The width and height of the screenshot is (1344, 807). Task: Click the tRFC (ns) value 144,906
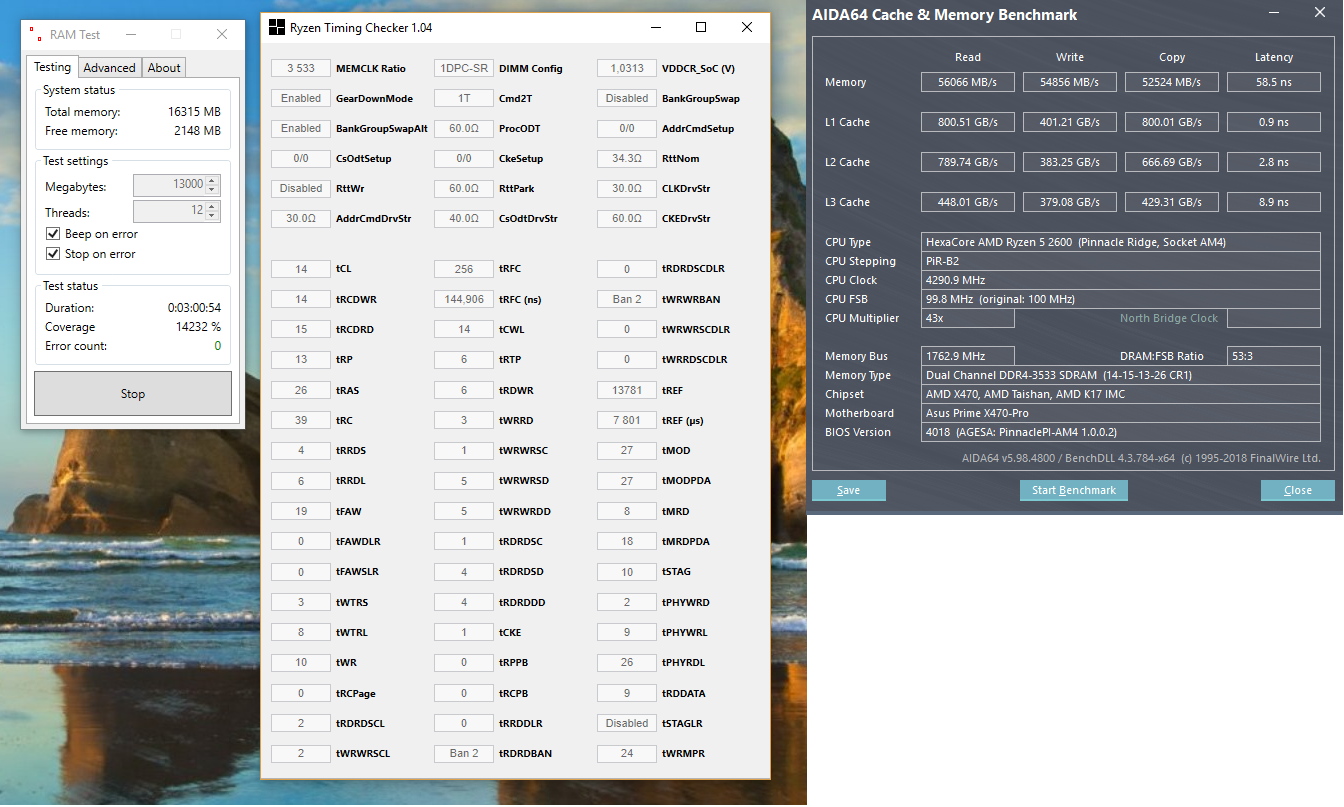[x=464, y=299]
